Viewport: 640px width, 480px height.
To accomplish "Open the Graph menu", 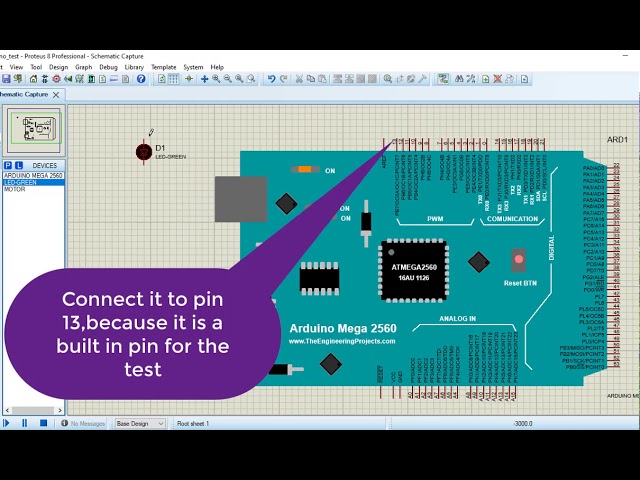I will 84,67.
